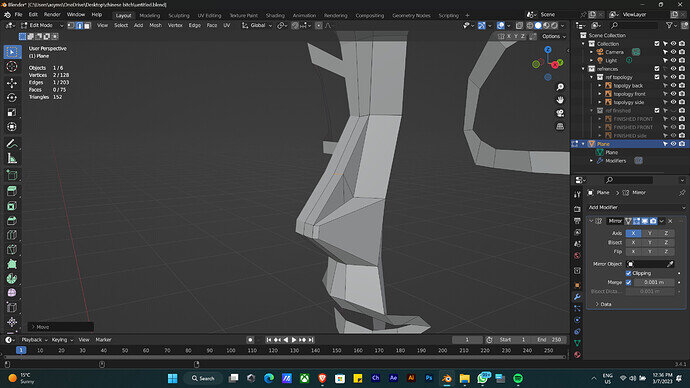Image resolution: width=690 pixels, height=388 pixels.
Task: Open the Material properties tab
Action: pyautogui.click(x=577, y=355)
